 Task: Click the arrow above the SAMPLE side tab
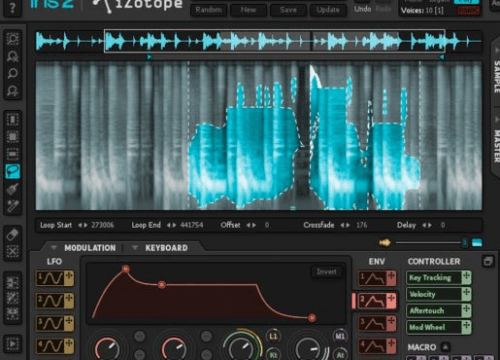(x=496, y=50)
